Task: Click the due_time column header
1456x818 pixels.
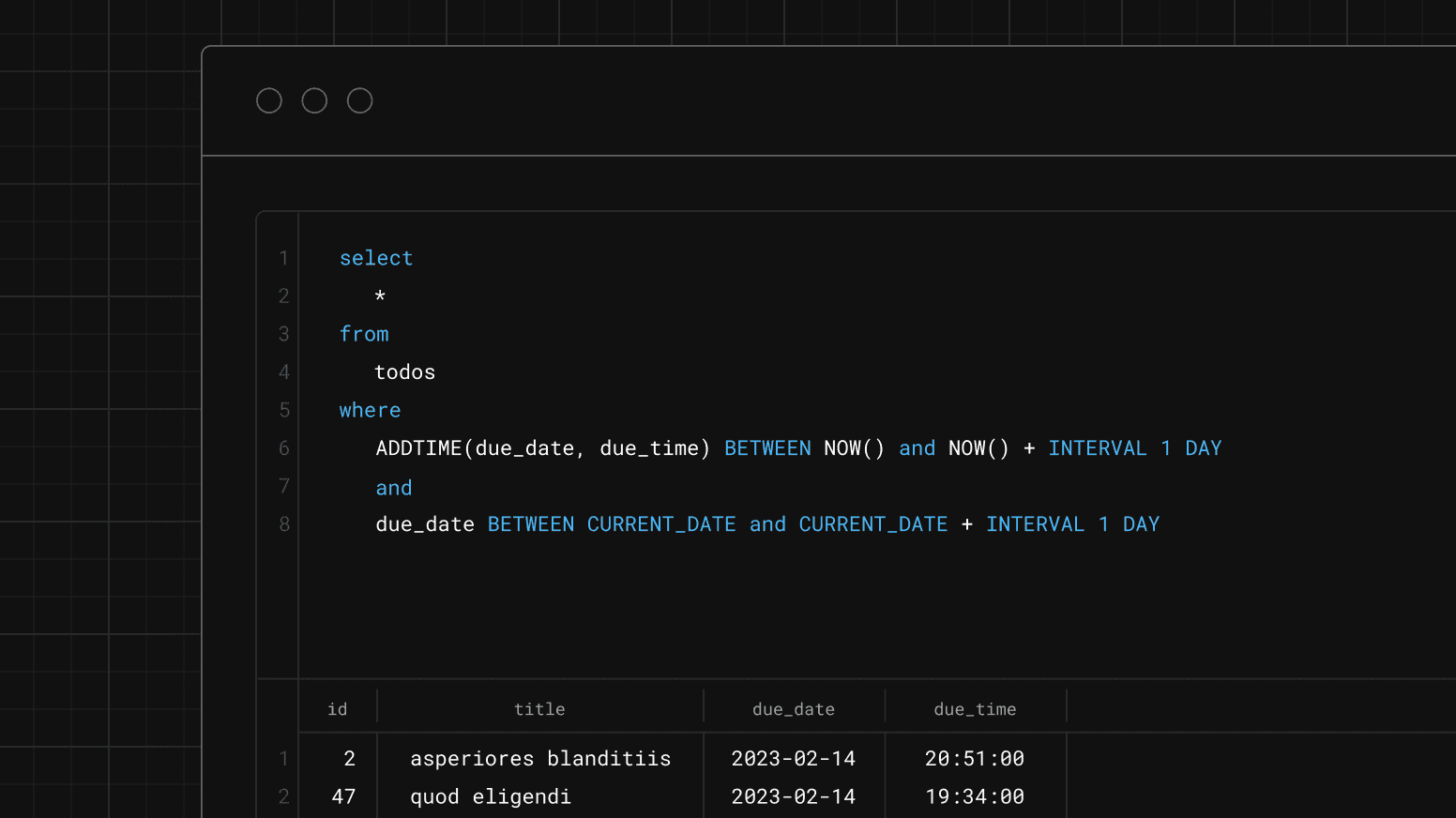Action: pyautogui.click(x=975, y=709)
